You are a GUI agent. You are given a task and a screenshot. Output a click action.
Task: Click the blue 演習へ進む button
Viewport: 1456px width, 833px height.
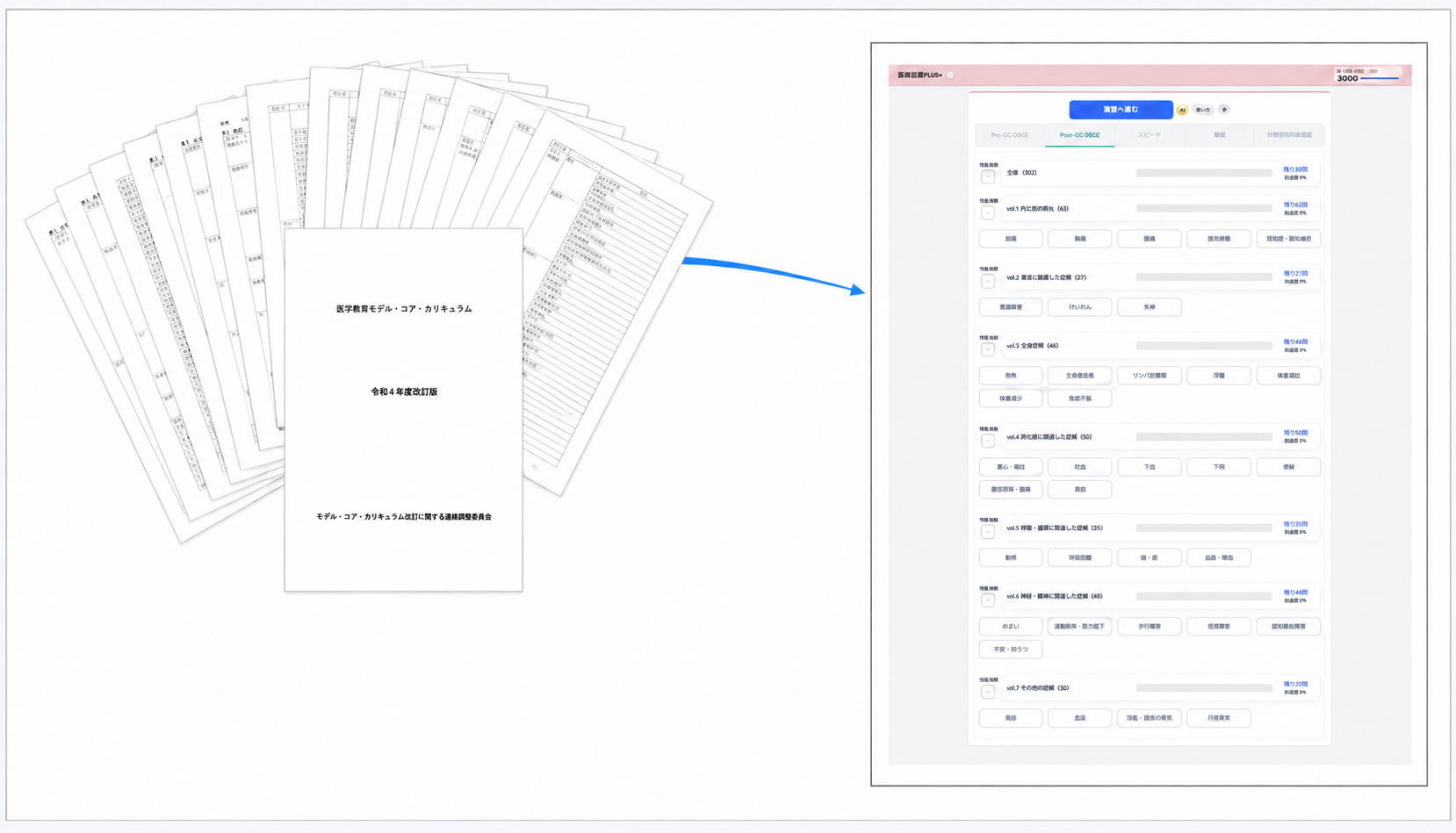point(1121,110)
